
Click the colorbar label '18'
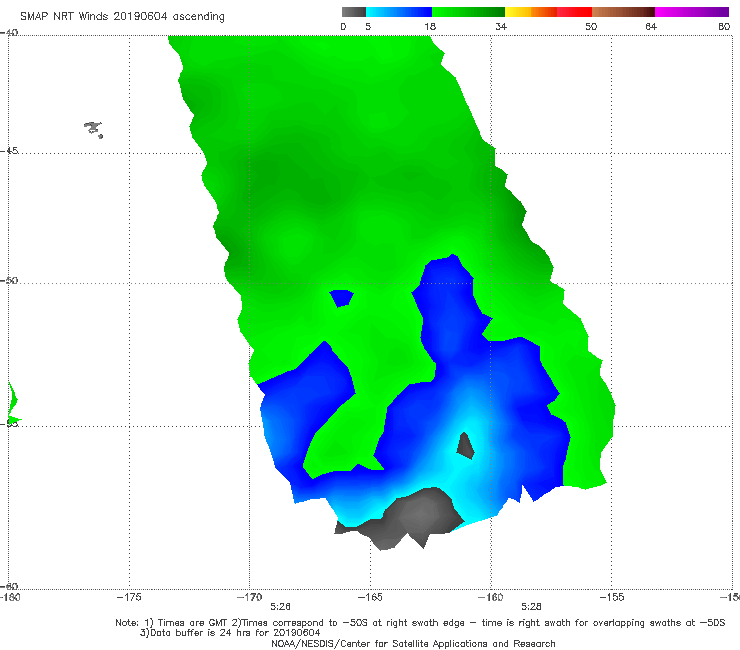430,26
